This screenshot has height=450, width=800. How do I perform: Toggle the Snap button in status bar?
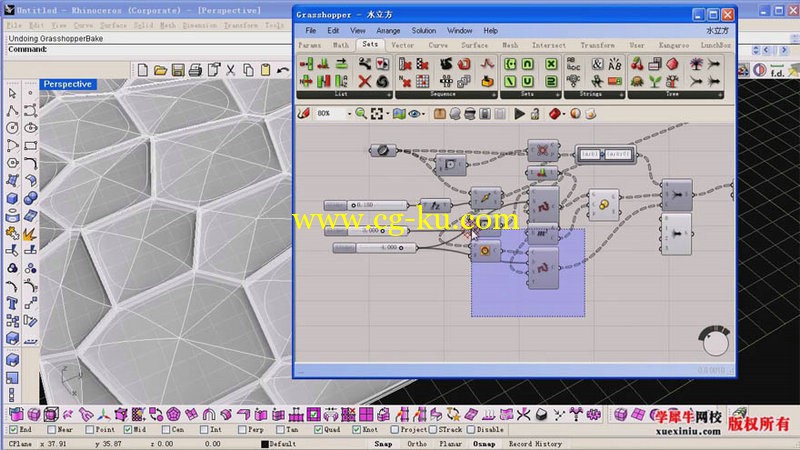click(383, 444)
